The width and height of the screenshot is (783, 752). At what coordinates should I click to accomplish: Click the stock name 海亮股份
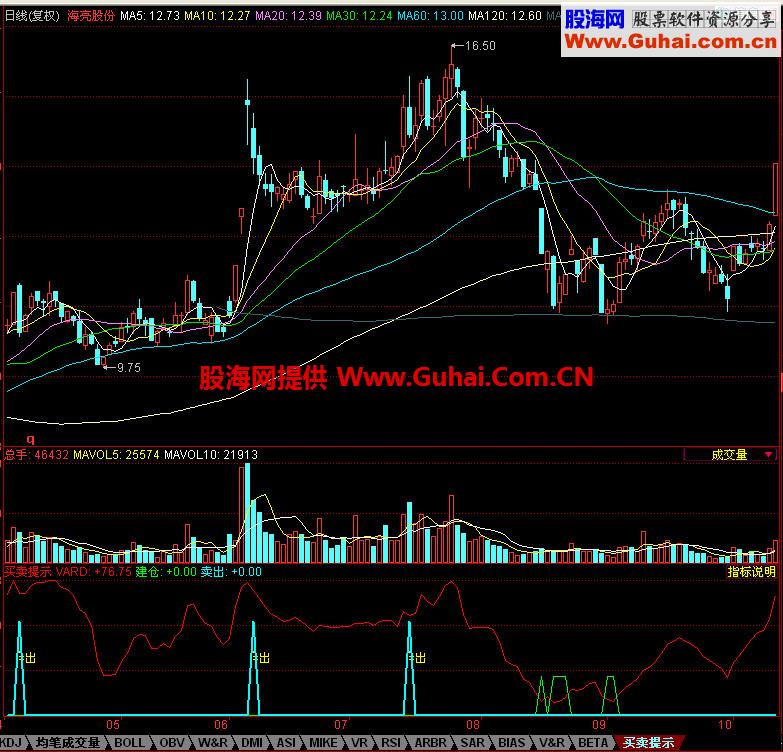pyautogui.click(x=91, y=16)
